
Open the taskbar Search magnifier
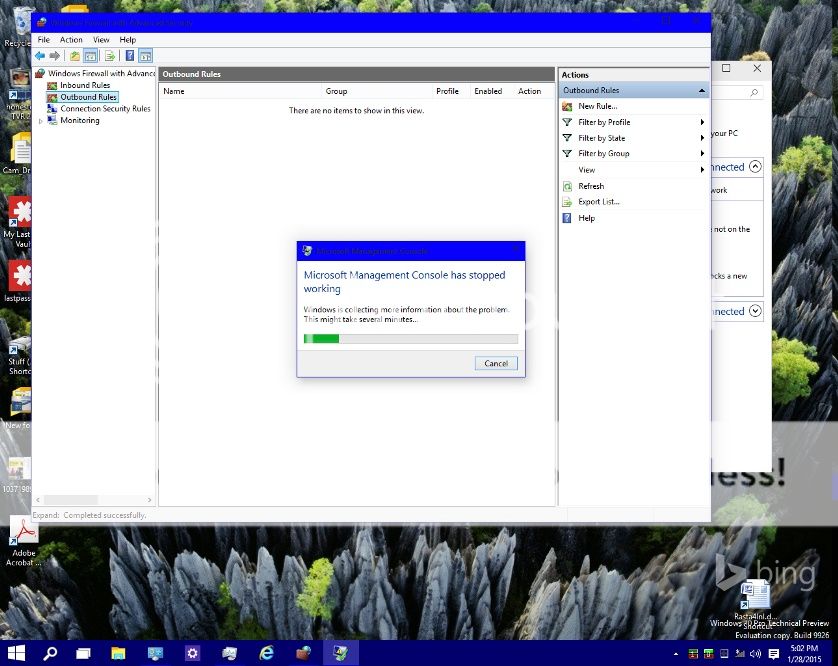pyautogui.click(x=50, y=653)
